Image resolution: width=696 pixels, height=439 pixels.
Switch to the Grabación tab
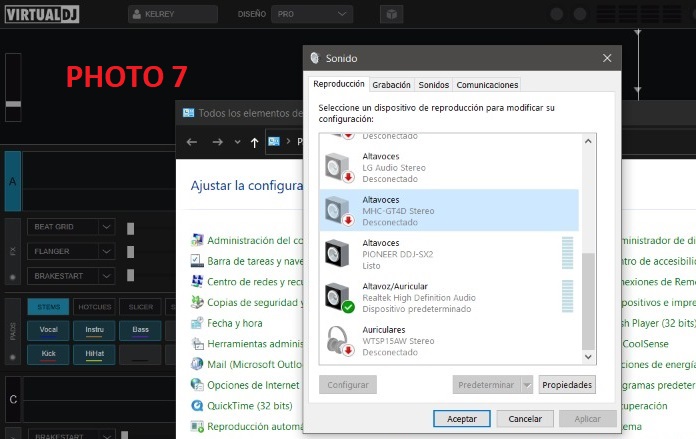tap(391, 85)
